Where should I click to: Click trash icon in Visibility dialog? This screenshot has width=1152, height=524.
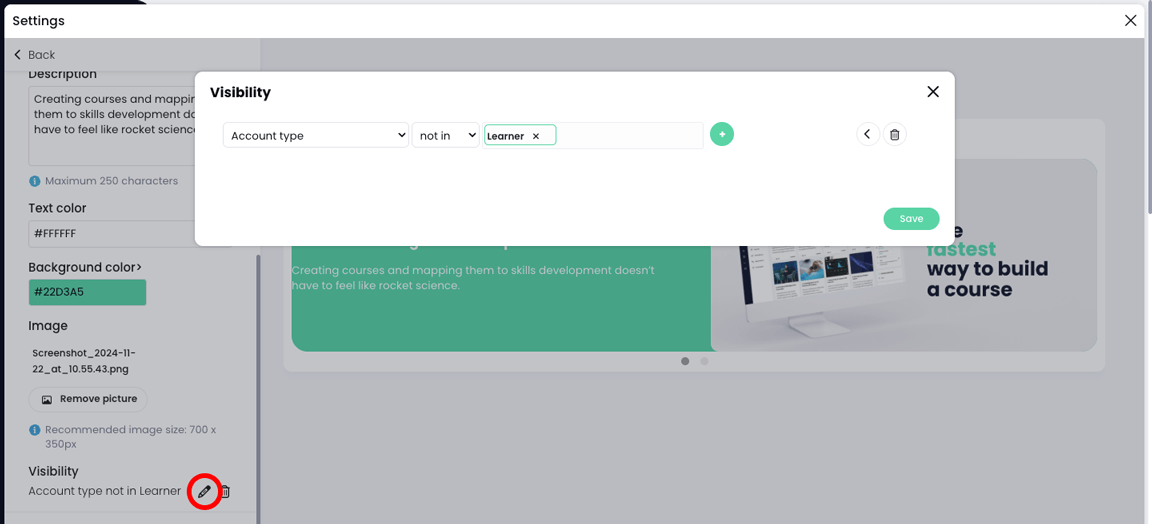coord(894,134)
